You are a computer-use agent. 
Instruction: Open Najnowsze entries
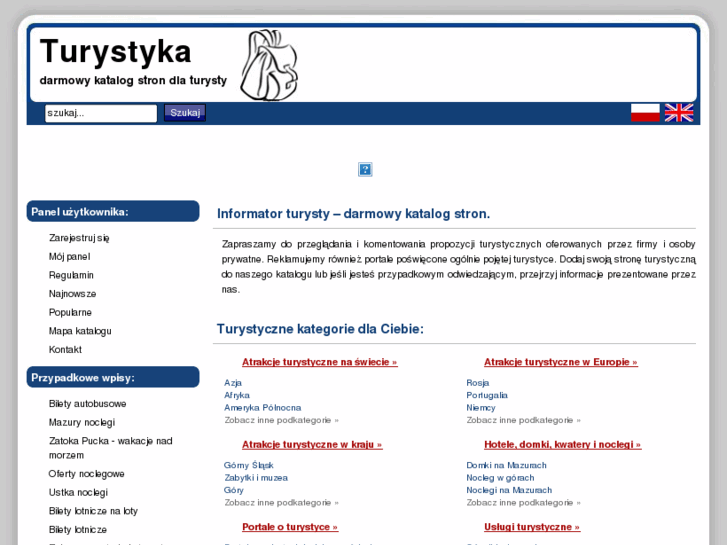73,294
